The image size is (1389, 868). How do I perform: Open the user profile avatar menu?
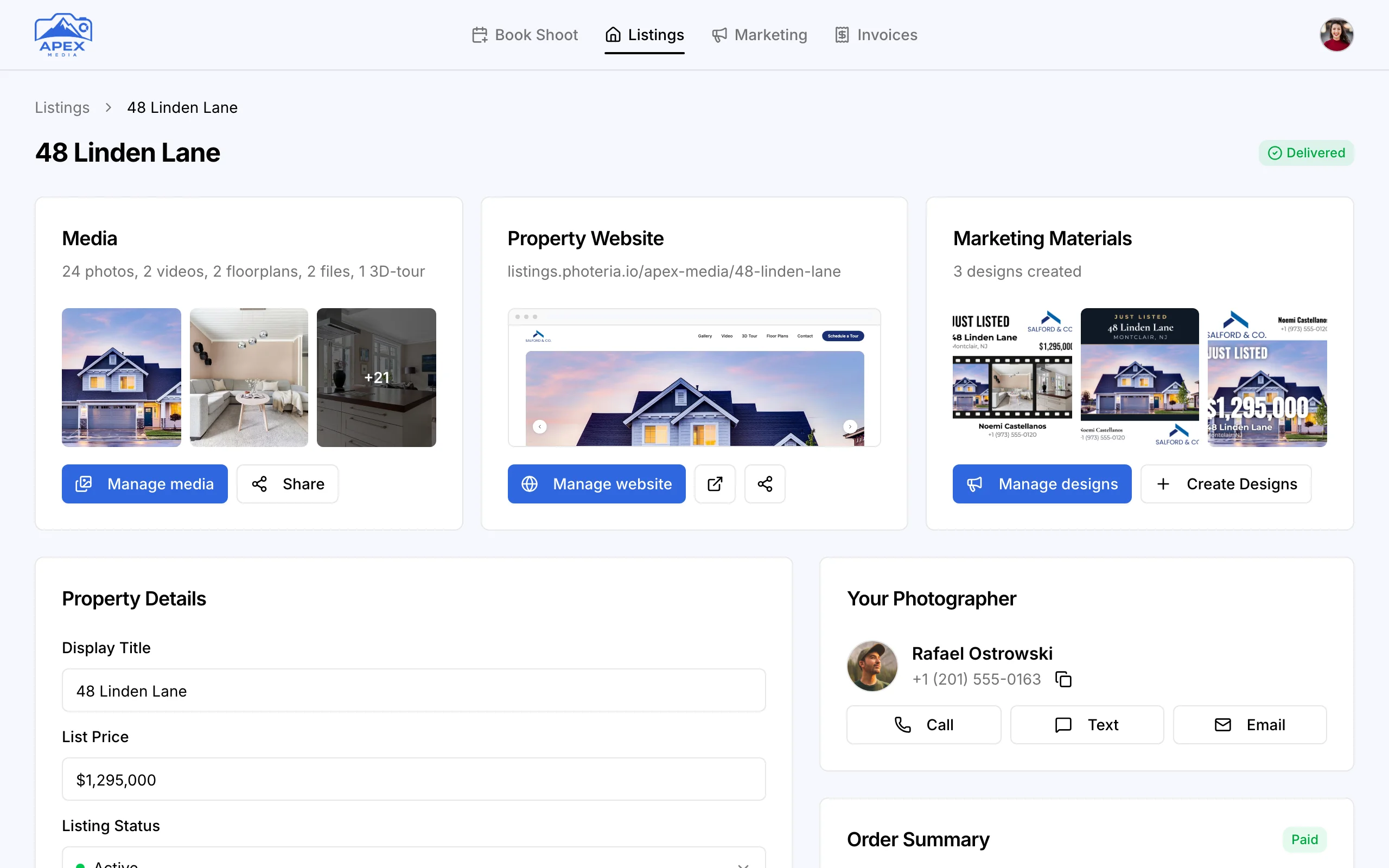[1336, 34]
